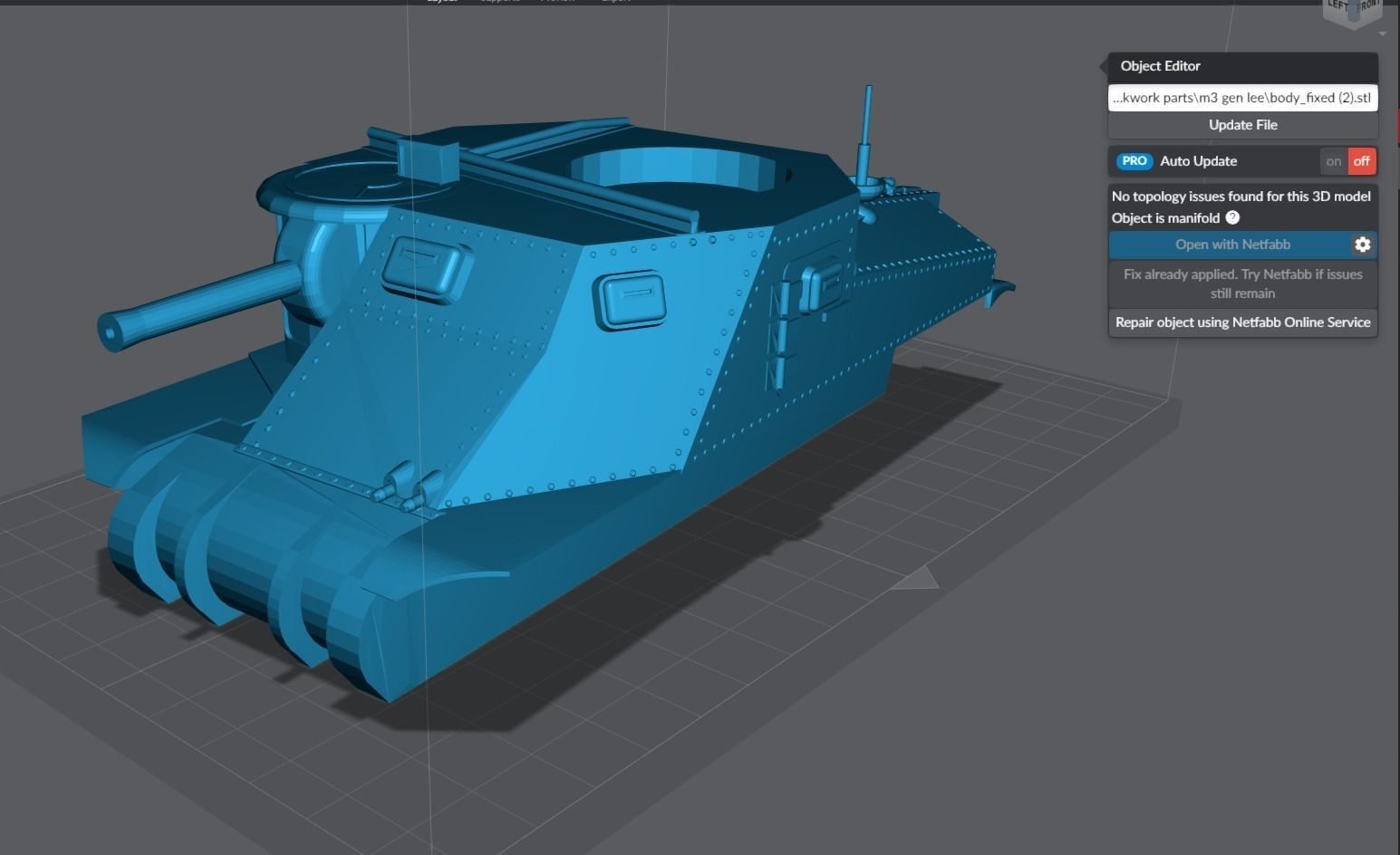This screenshot has width=1400, height=855.
Task: Click 'No topology issues found' message
Action: click(x=1241, y=196)
